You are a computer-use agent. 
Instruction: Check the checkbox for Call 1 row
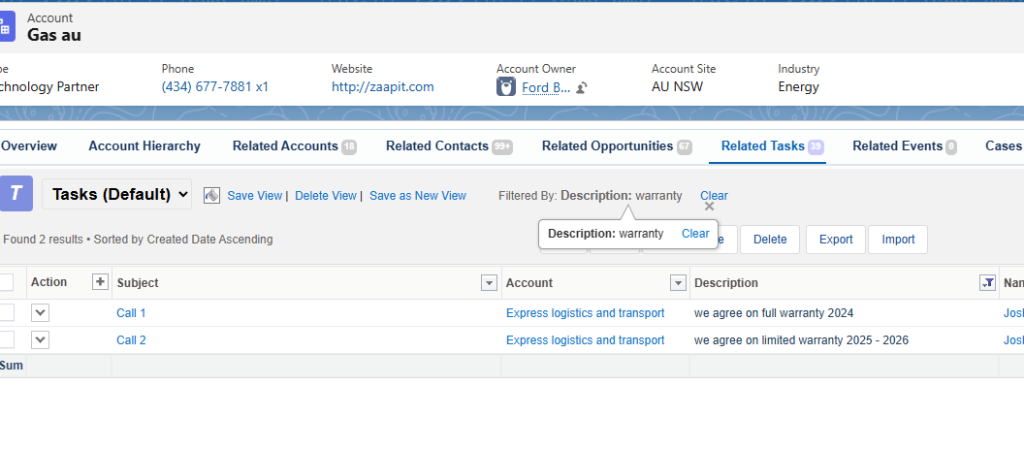(6, 313)
